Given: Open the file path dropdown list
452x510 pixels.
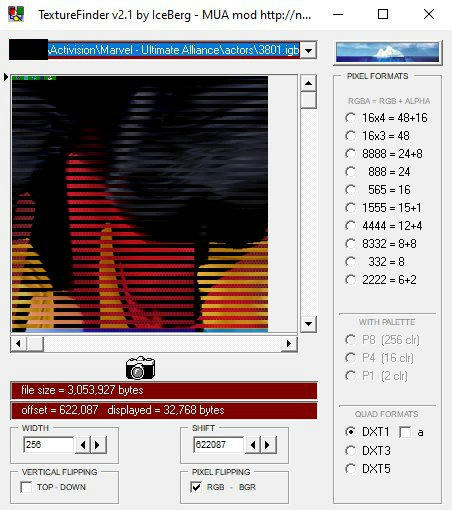Looking at the screenshot, I should tap(308, 50).
